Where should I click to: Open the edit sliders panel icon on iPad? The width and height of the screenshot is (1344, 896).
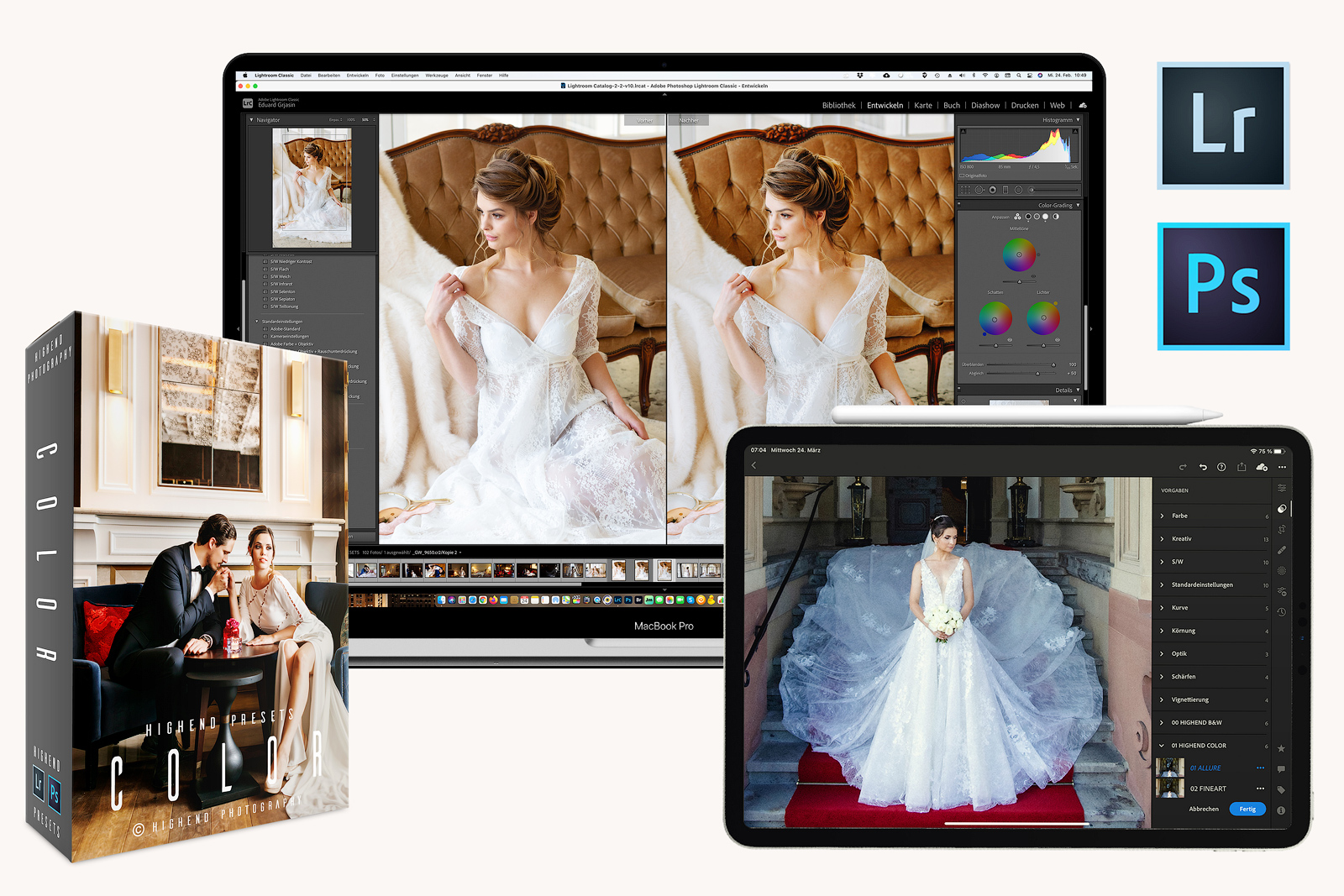tap(1282, 488)
